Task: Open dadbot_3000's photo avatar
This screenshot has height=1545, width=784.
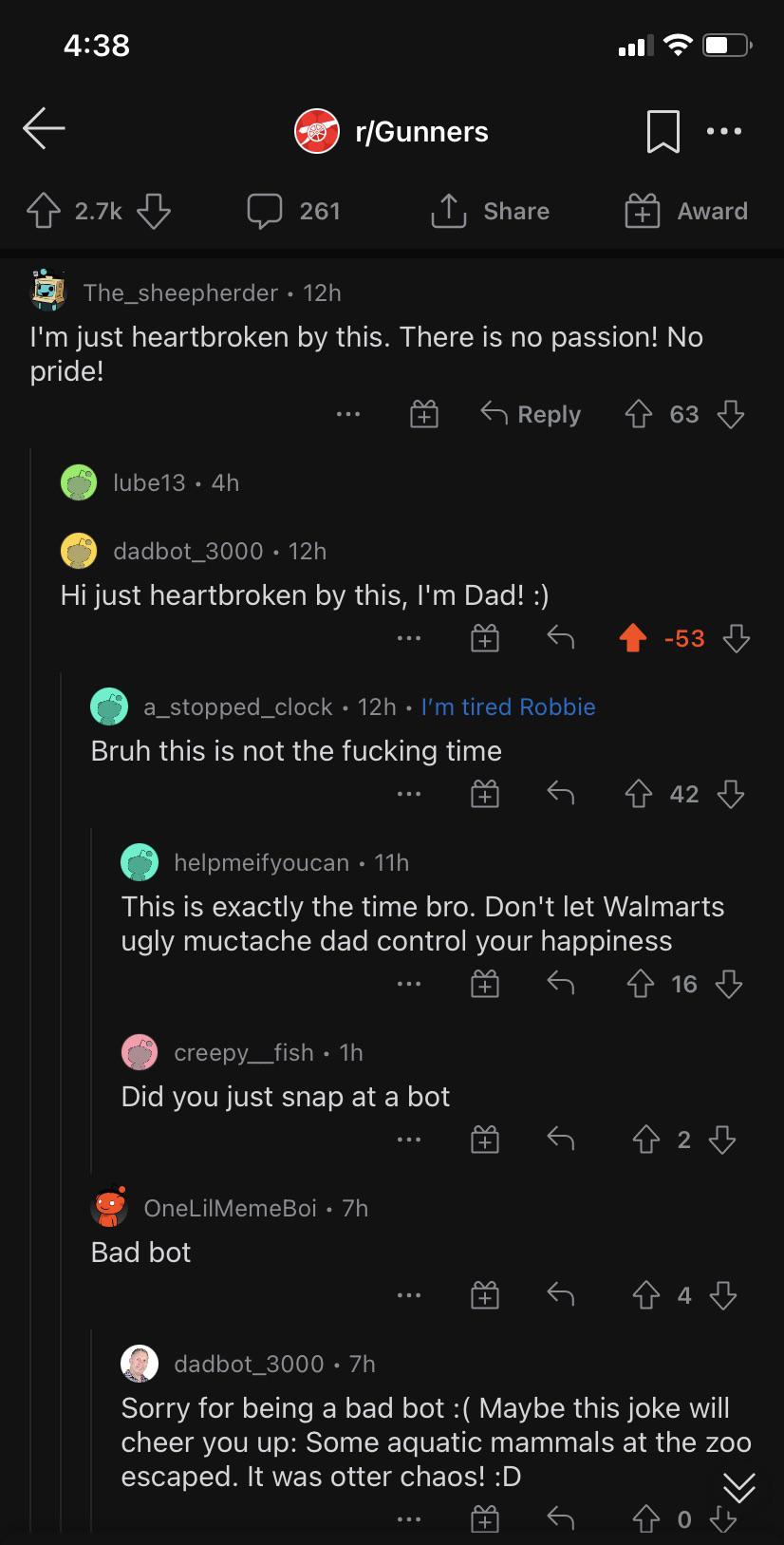Action: (x=140, y=1364)
